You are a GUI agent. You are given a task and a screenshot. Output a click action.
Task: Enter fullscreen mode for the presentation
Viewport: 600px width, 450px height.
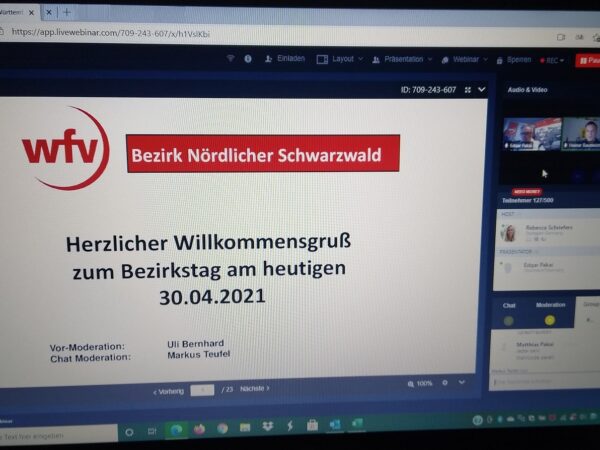coord(467,90)
